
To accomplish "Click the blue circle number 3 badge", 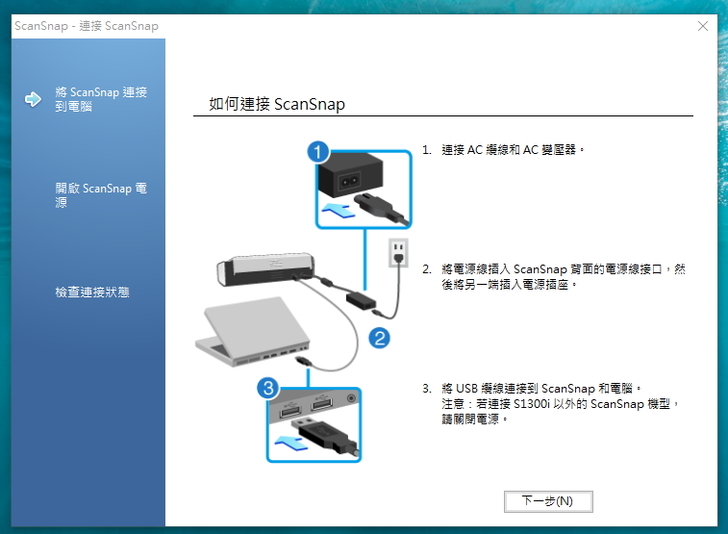I will point(268,388).
